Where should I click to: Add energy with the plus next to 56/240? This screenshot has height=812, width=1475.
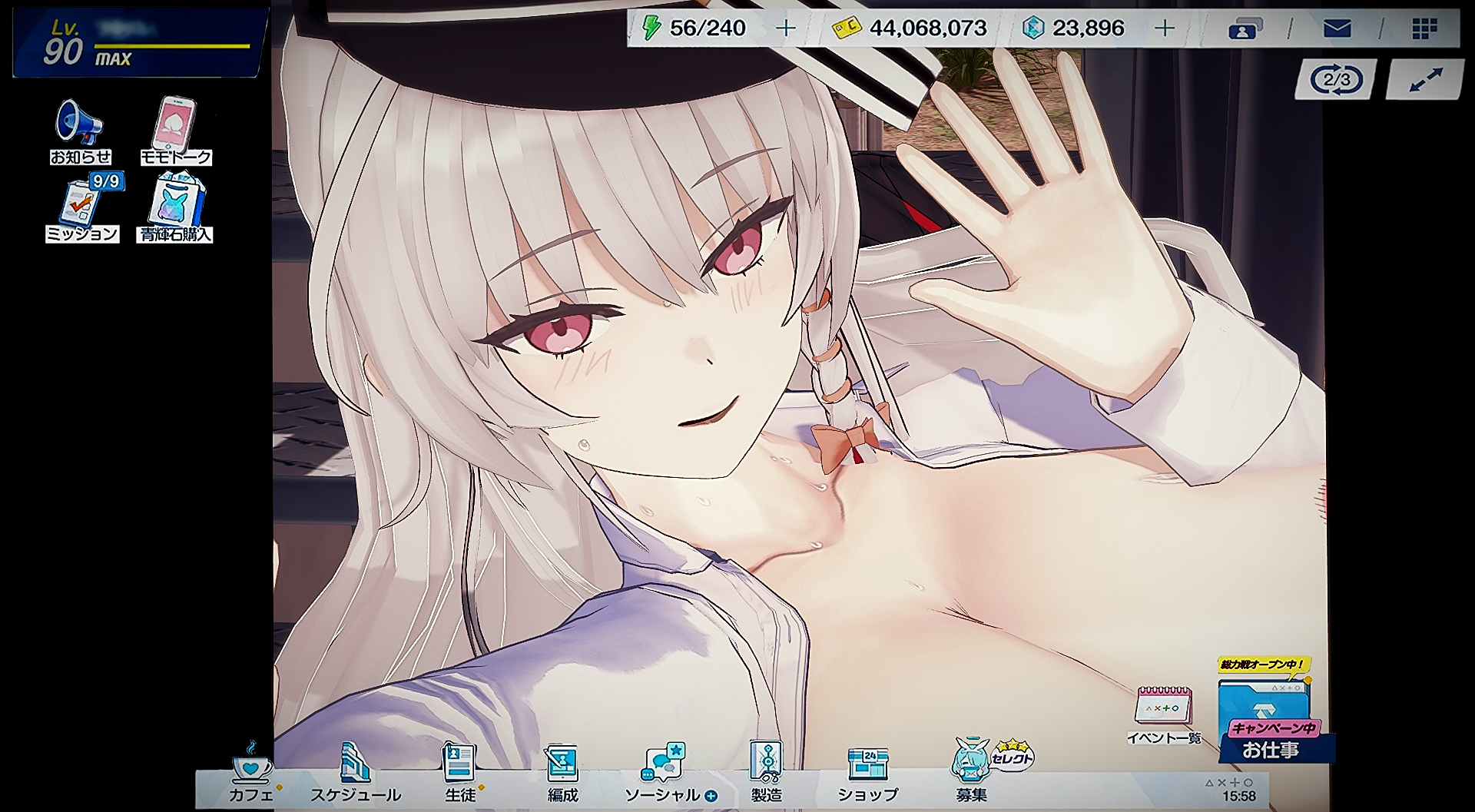click(785, 28)
